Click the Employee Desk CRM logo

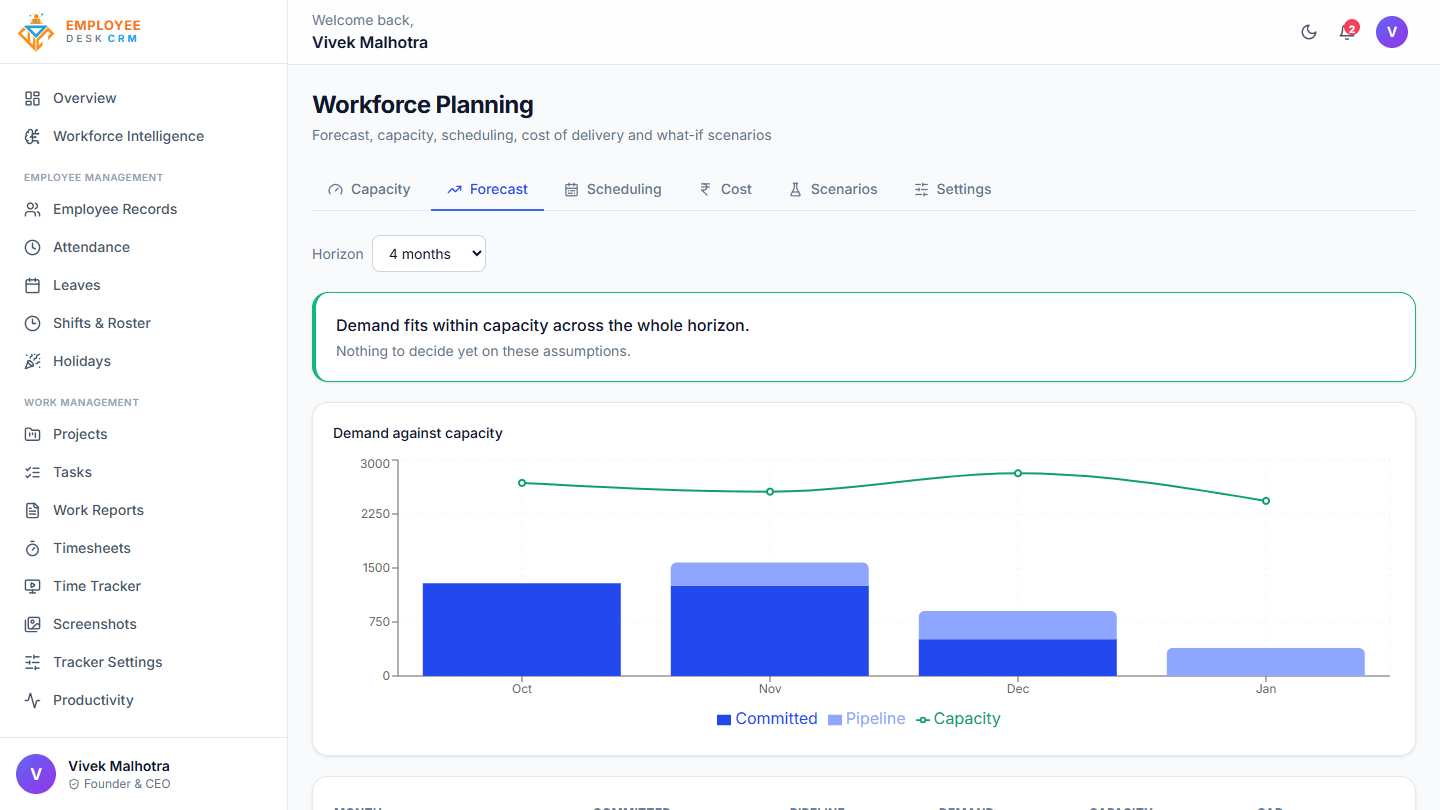point(79,32)
